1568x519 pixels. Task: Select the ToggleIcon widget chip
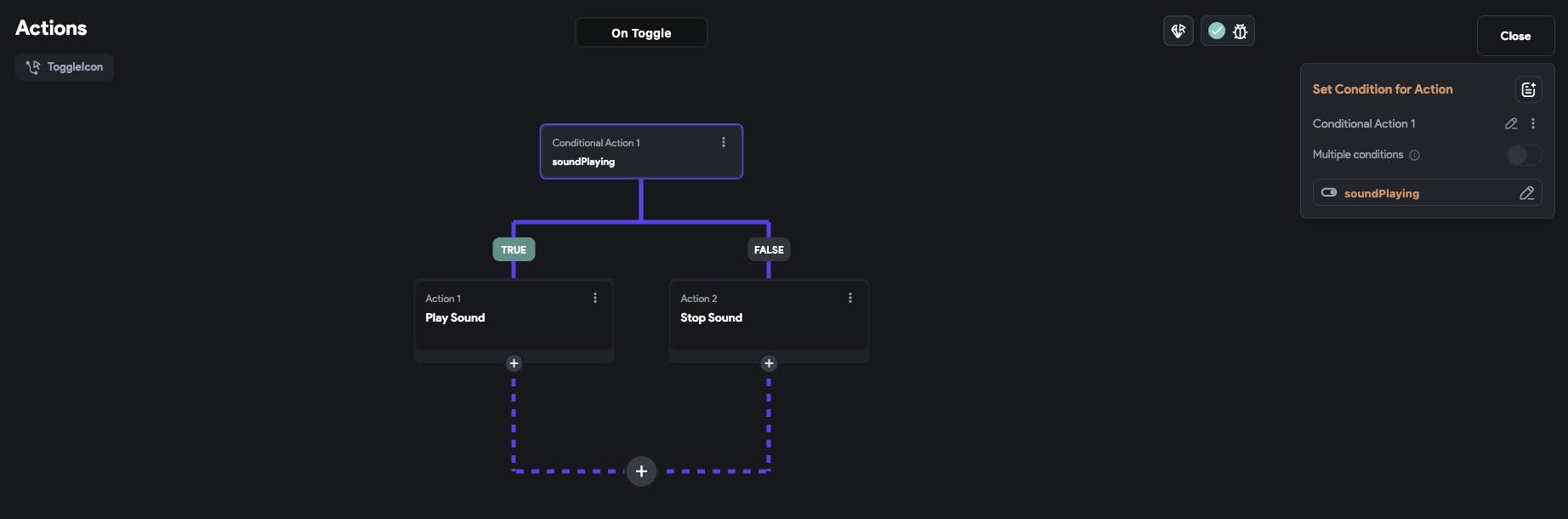click(x=65, y=67)
